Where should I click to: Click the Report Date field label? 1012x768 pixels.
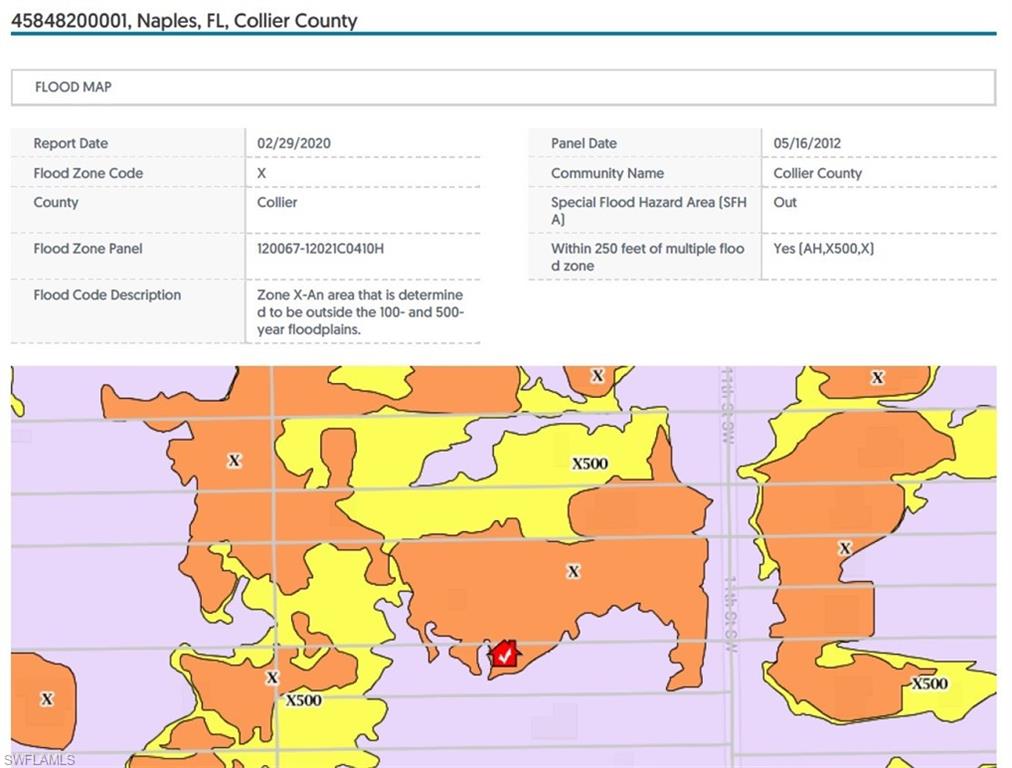coord(70,143)
